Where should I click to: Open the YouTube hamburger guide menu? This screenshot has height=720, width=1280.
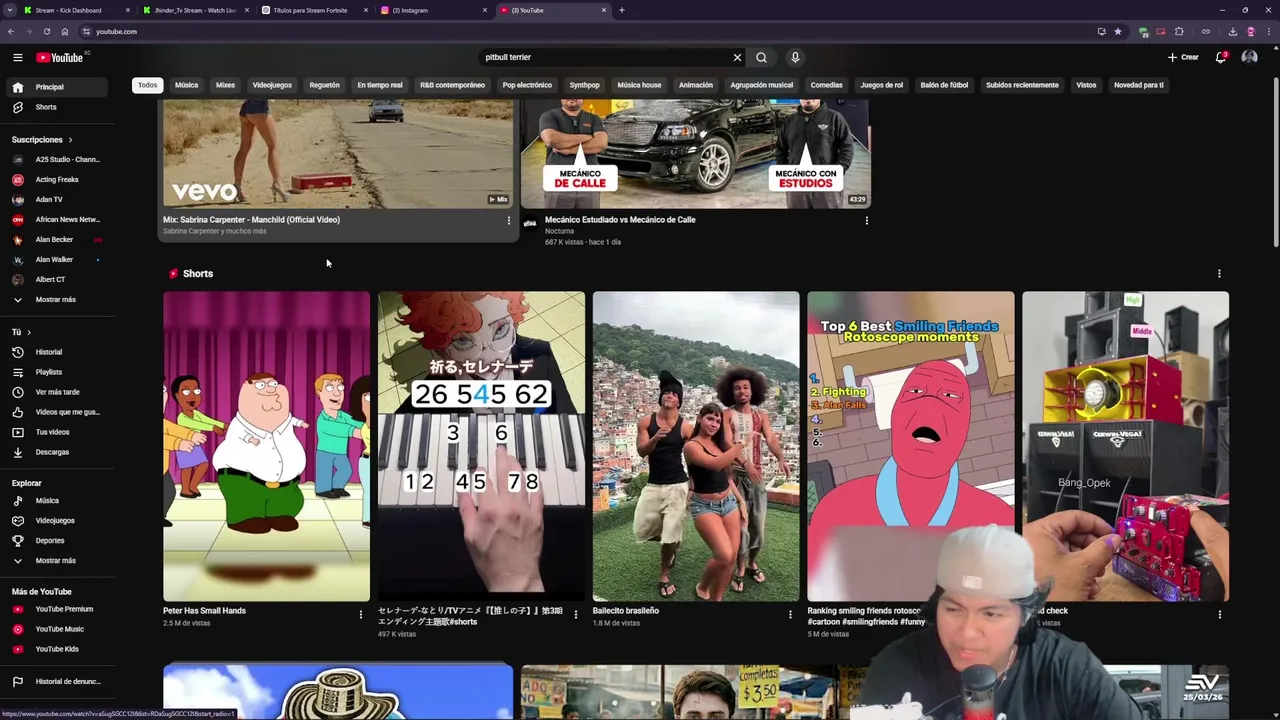17,57
